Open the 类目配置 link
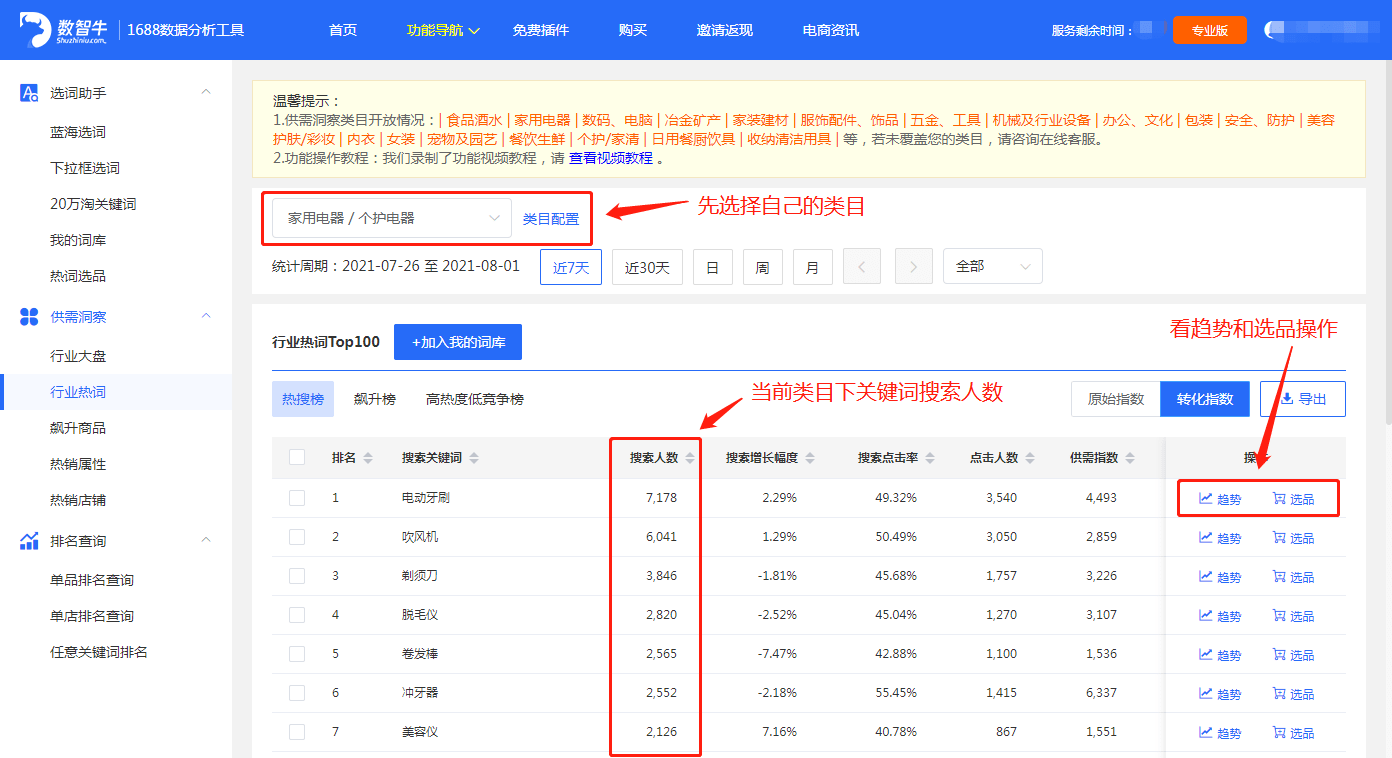The image size is (1392, 758). point(551,219)
